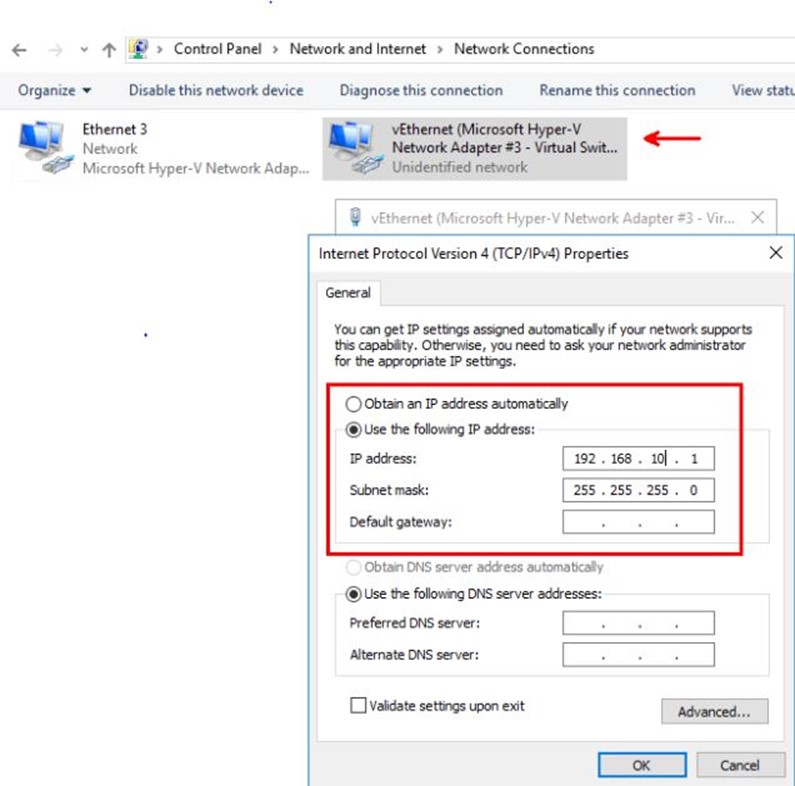Screen dimensions: 795x786
Task: Click the up directory arrow
Action: coord(109,49)
